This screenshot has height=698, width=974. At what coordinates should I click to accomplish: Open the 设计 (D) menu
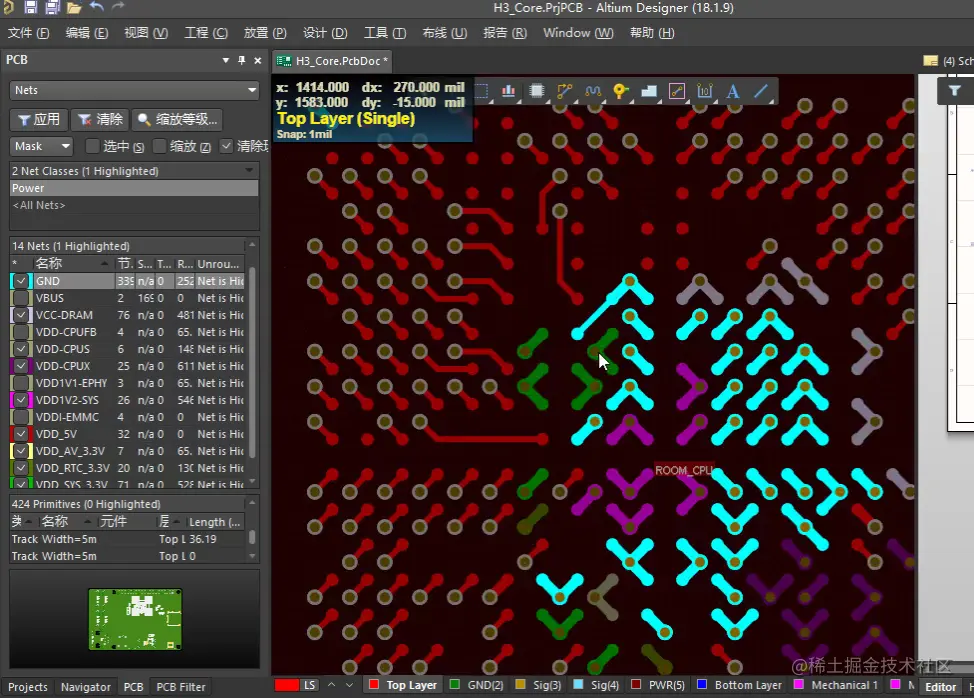(325, 33)
